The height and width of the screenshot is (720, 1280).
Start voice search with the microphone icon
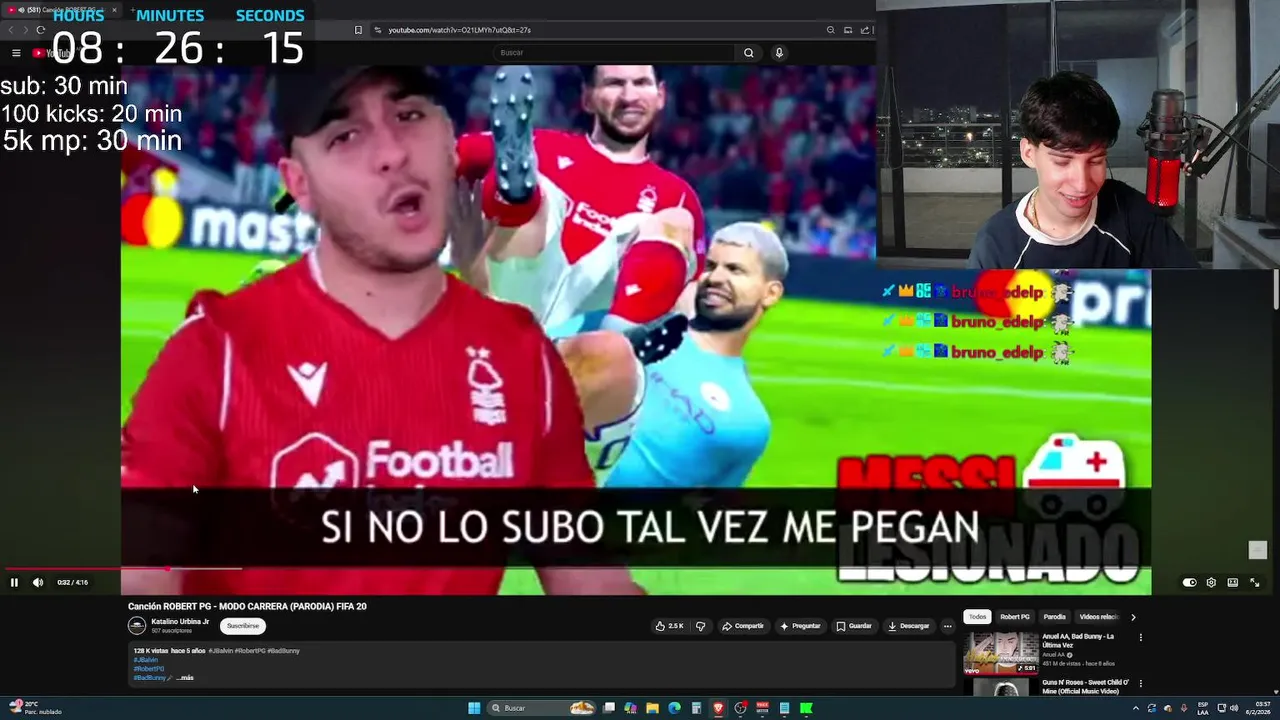click(x=779, y=53)
